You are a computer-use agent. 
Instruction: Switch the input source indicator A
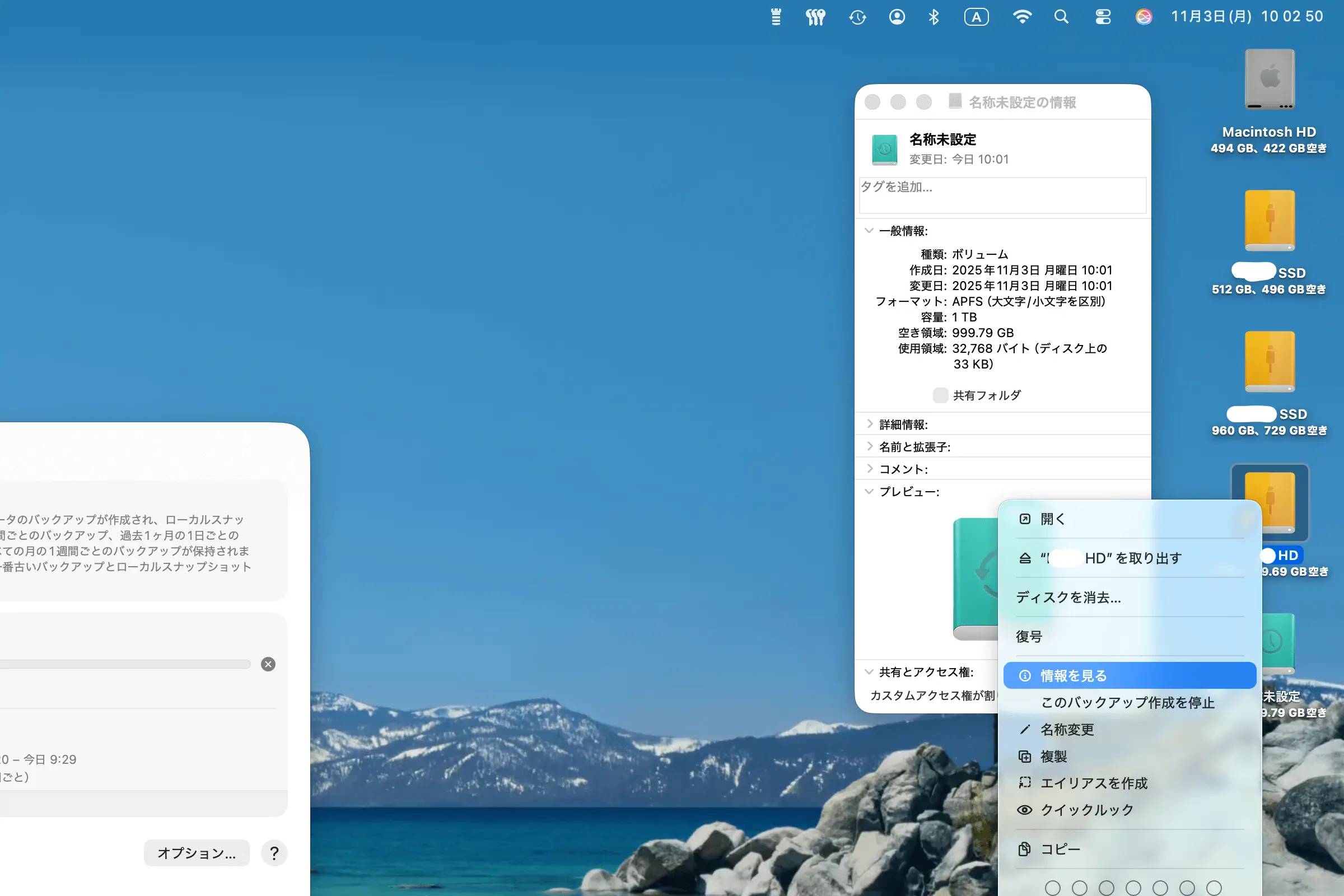[976, 17]
